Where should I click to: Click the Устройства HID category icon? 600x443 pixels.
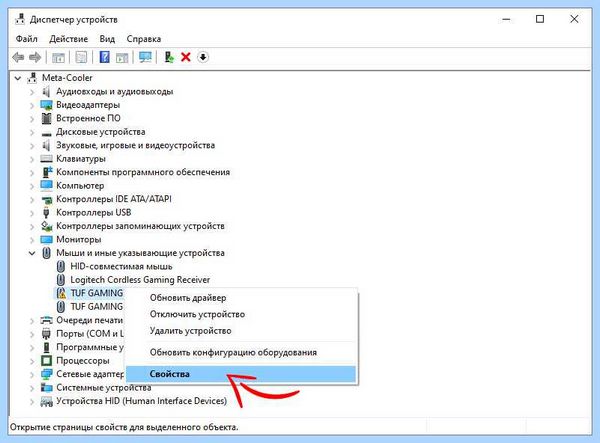point(46,401)
